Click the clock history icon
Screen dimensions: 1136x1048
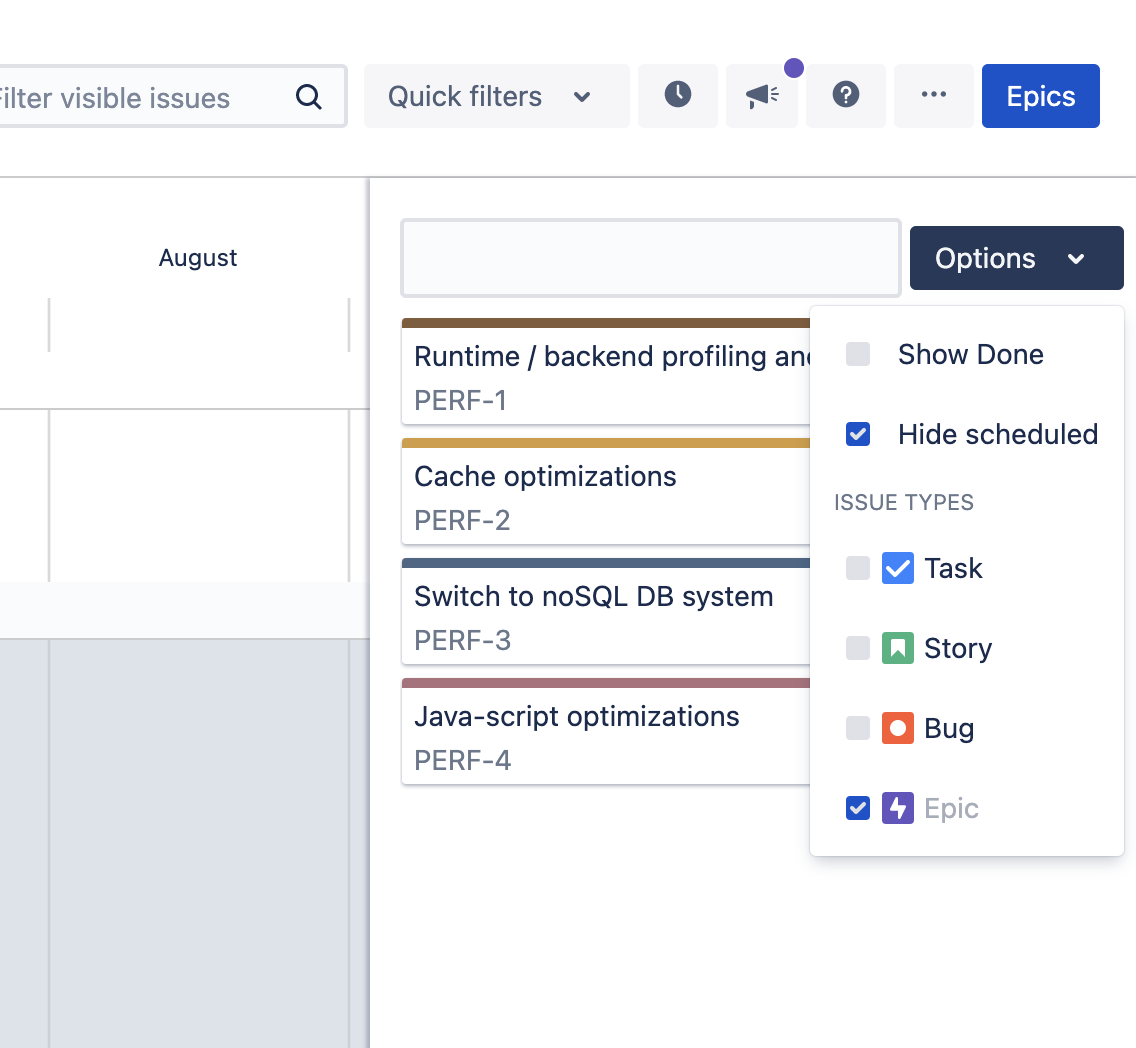(678, 96)
